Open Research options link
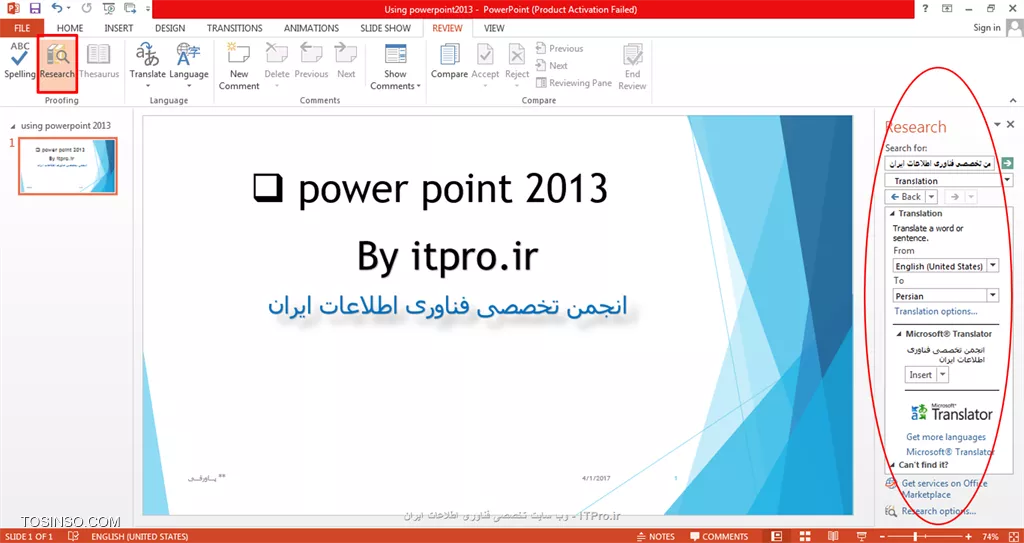This screenshot has width=1024, height=543. (x=938, y=511)
